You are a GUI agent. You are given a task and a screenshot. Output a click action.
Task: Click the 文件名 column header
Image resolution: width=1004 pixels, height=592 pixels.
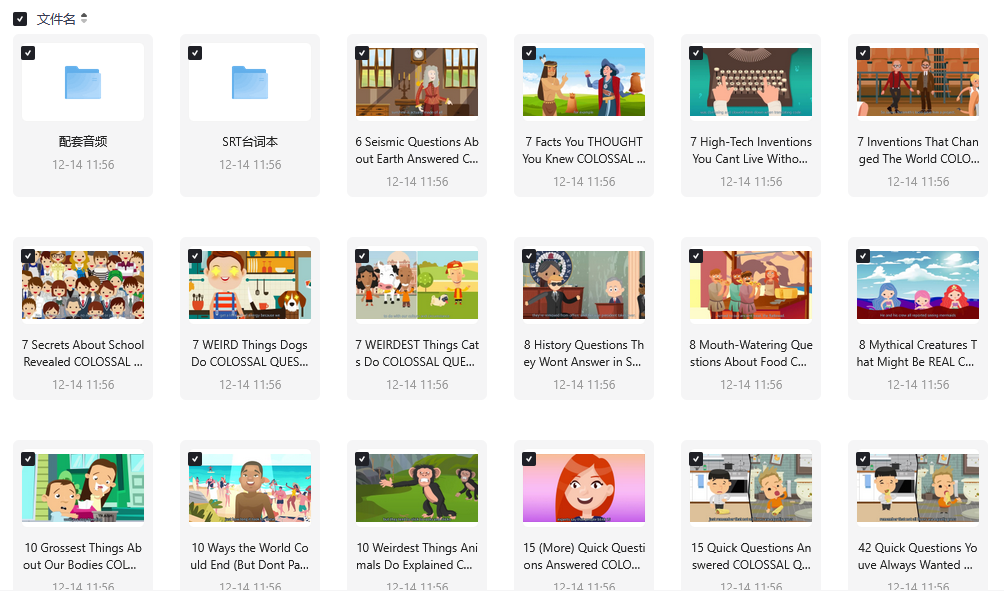coord(56,19)
